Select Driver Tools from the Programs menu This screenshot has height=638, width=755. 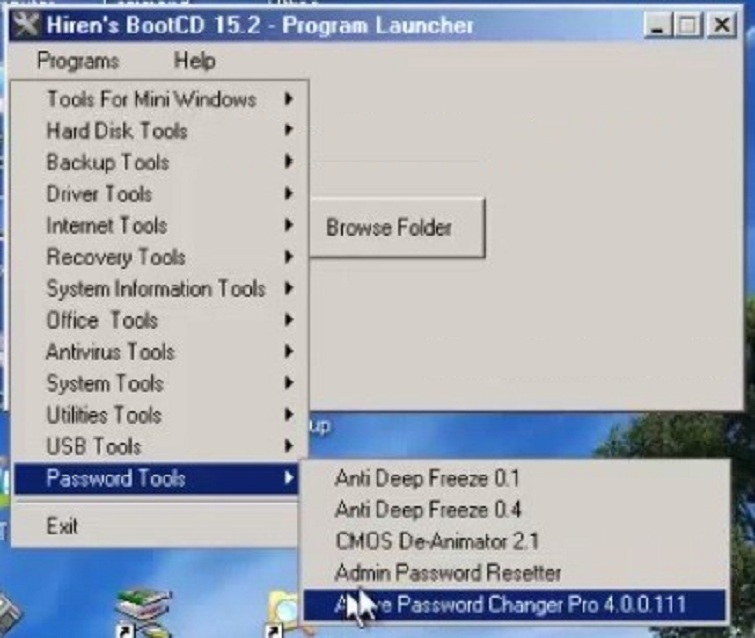pyautogui.click(x=99, y=194)
